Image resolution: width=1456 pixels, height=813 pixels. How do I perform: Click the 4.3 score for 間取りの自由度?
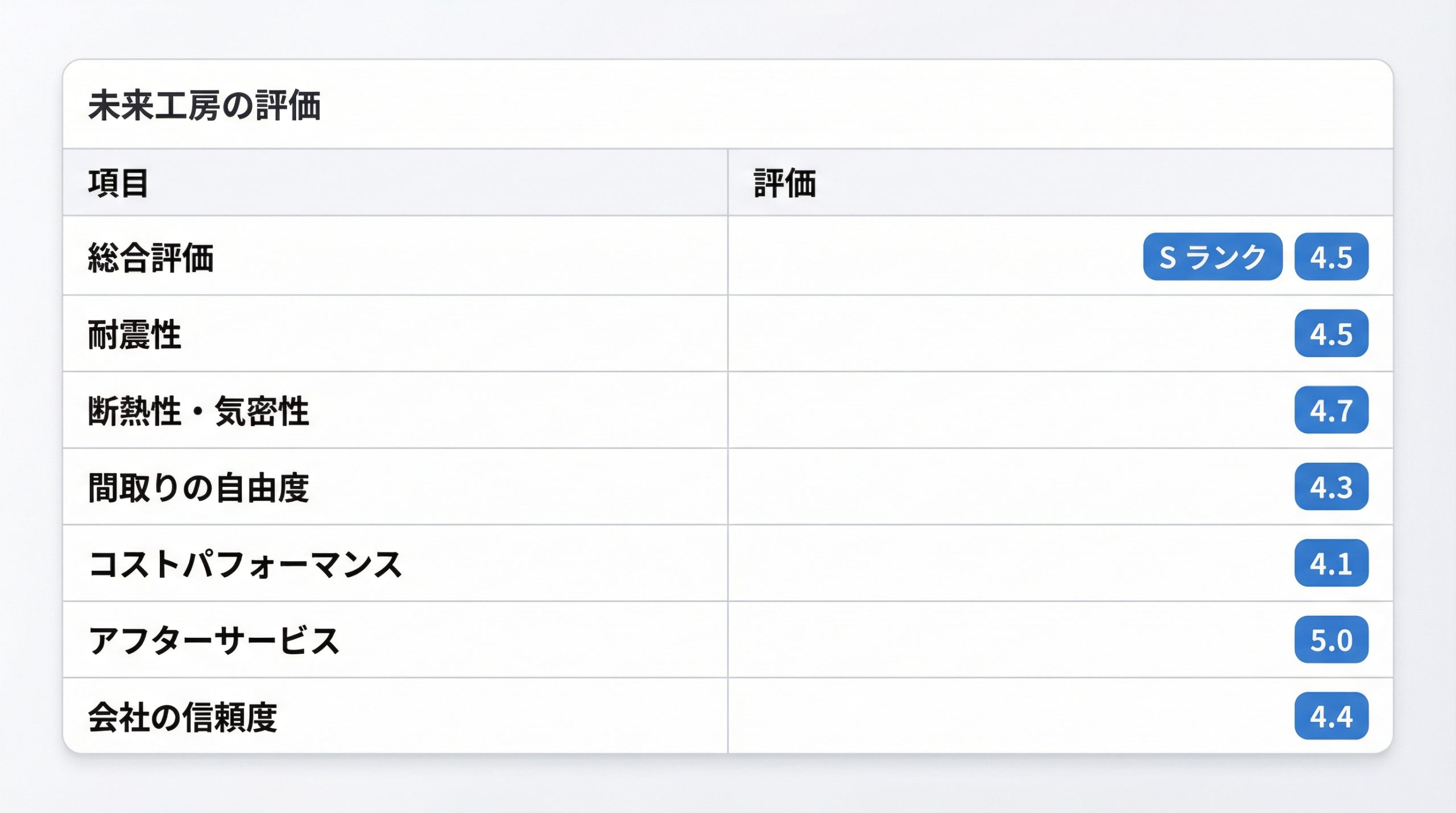pos(1331,486)
